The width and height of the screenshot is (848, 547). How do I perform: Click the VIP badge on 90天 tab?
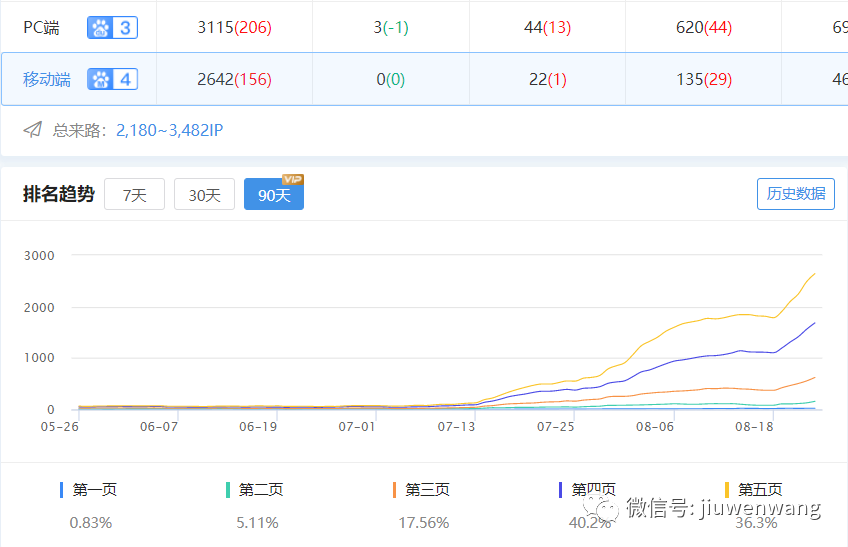[x=293, y=179]
